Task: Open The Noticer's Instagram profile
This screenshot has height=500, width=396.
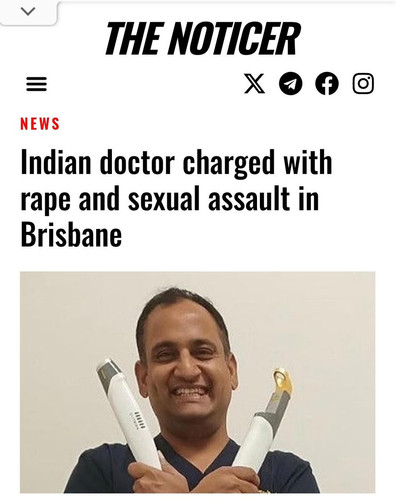Action: (x=363, y=83)
